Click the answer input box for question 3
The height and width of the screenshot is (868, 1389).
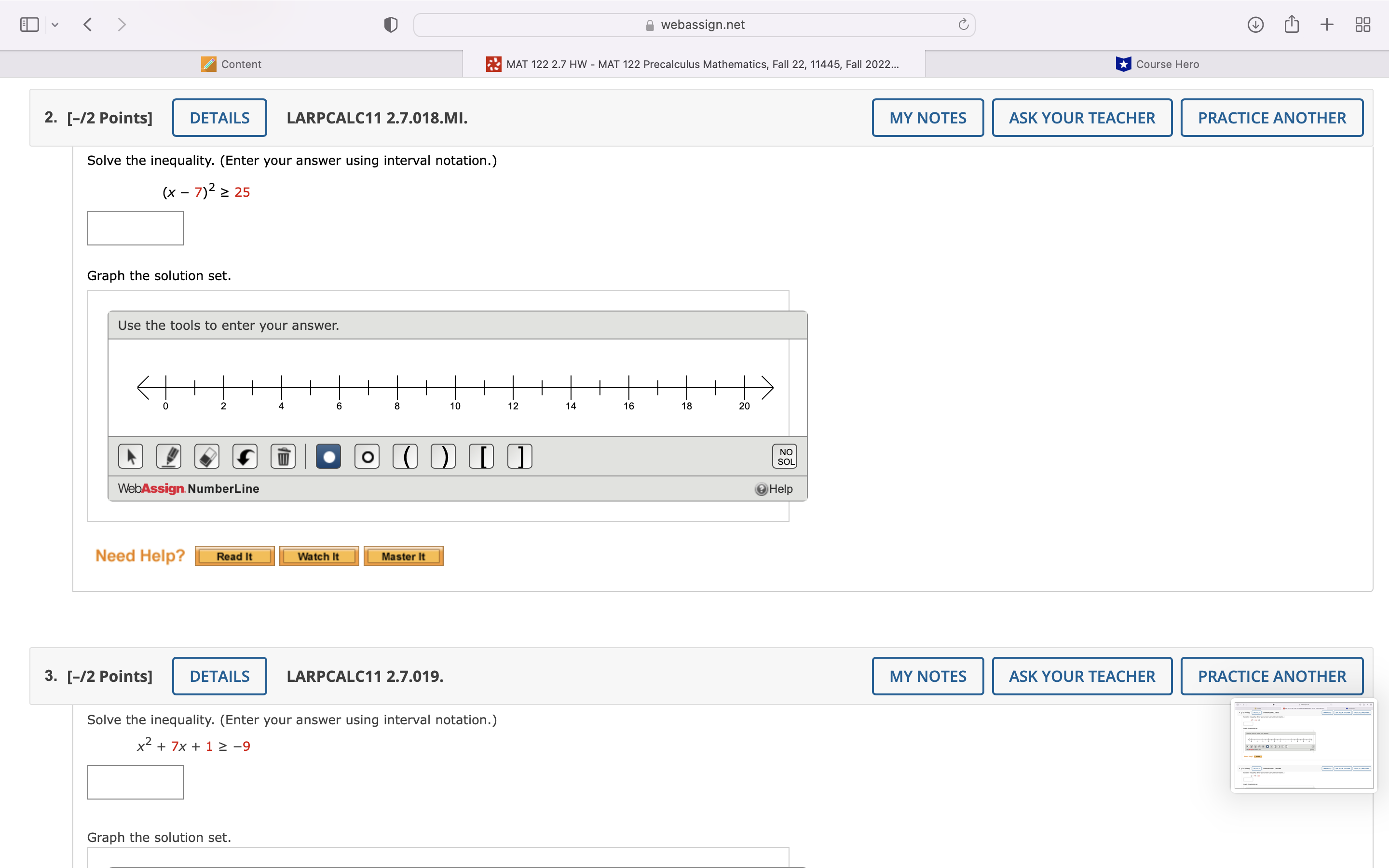click(x=135, y=781)
